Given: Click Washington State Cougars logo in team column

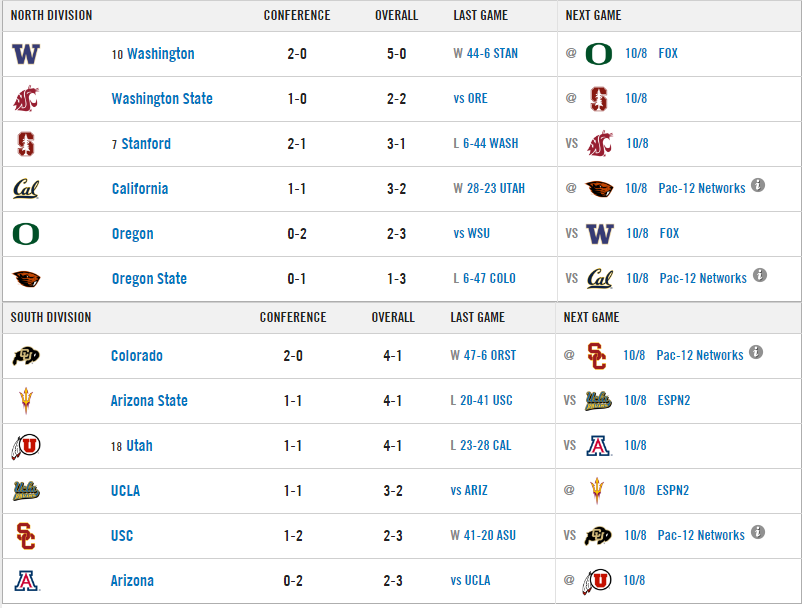Looking at the screenshot, I should click(26, 98).
